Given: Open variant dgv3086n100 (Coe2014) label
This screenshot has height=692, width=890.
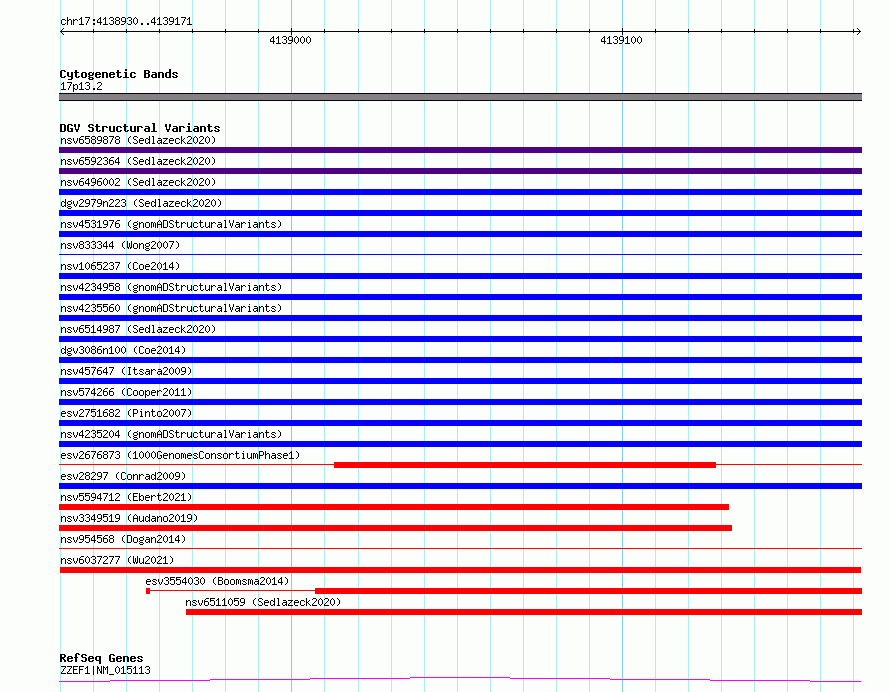Looking at the screenshot, I should (x=123, y=350).
